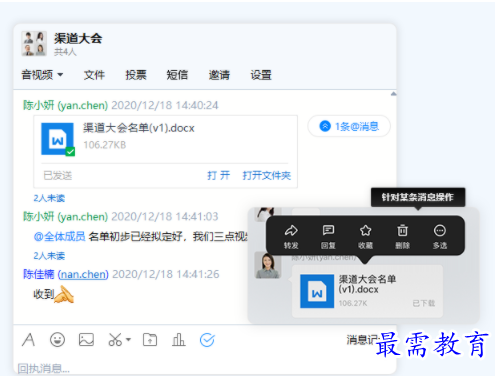Click the 打开 link on the file card
The height and width of the screenshot is (376, 497).
[219, 175]
